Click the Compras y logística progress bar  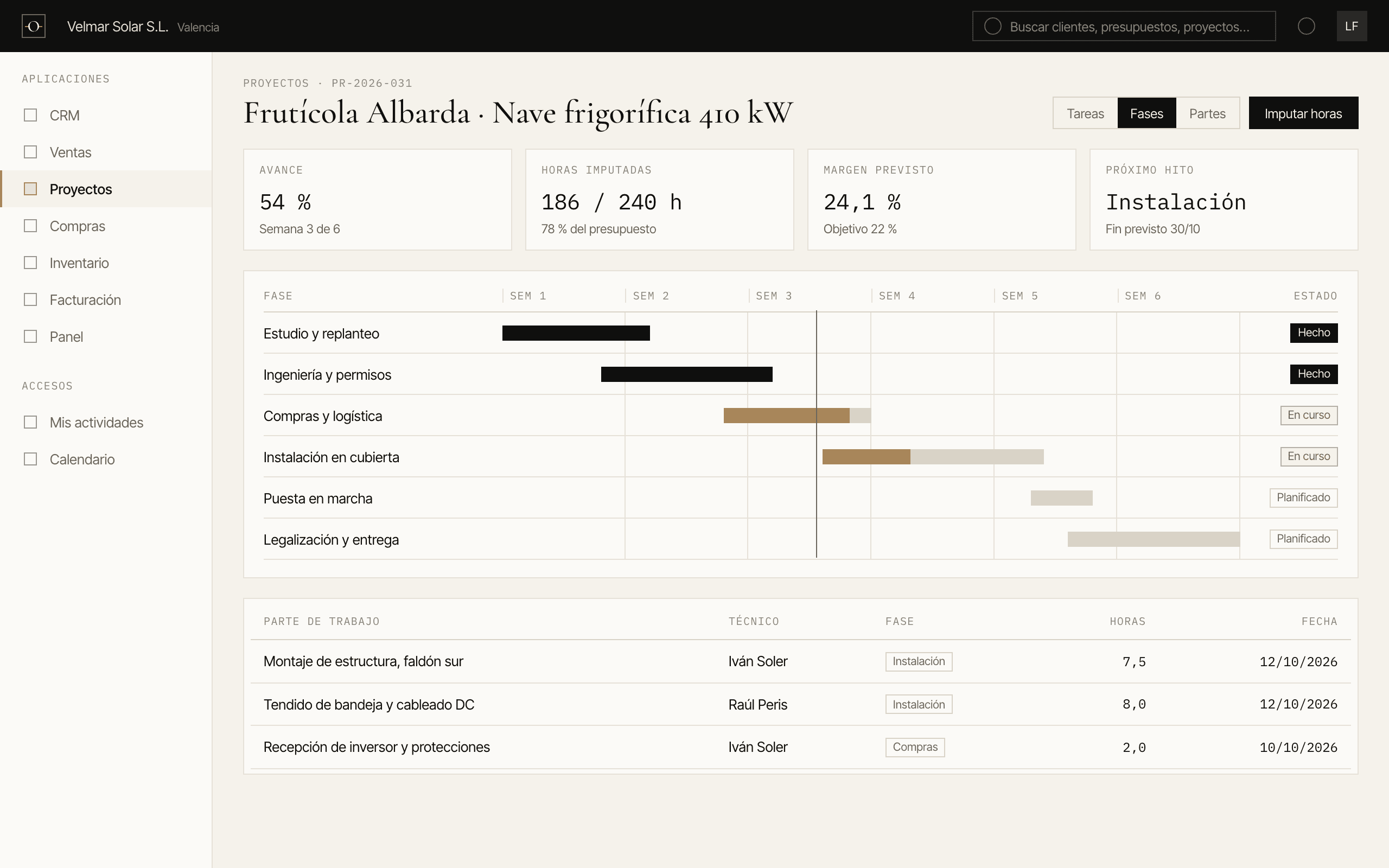(797, 416)
